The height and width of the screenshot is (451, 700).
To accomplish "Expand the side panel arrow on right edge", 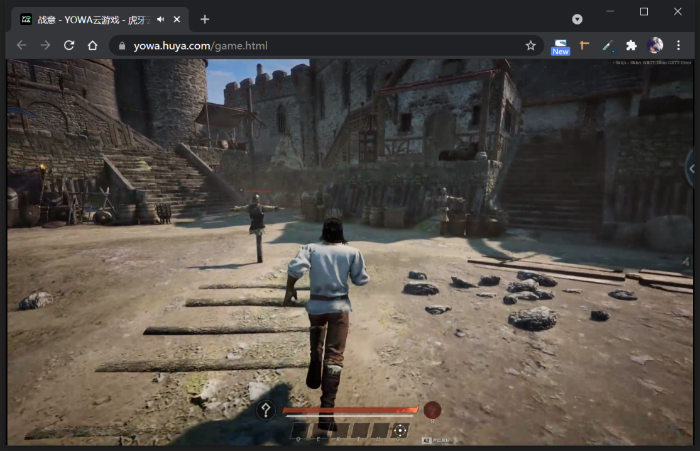I will 691,169.
